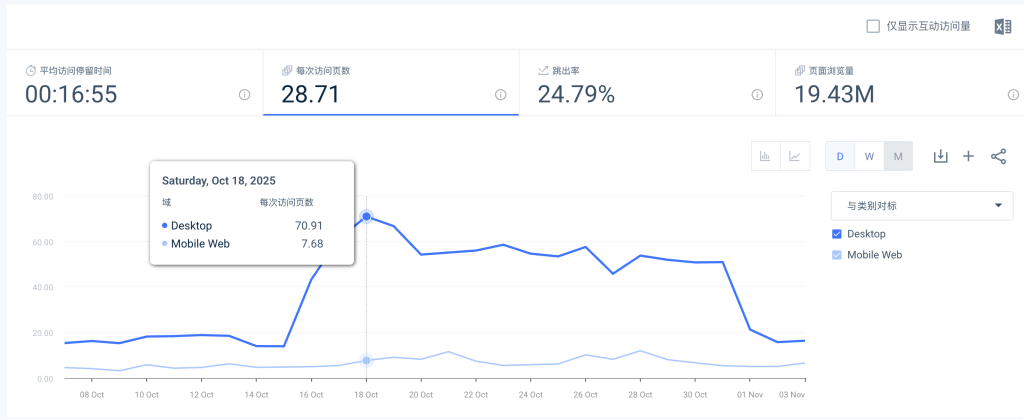Screen dimensions: 1024x420
Task: Switch granularity to weekly (W)
Action: tap(869, 156)
